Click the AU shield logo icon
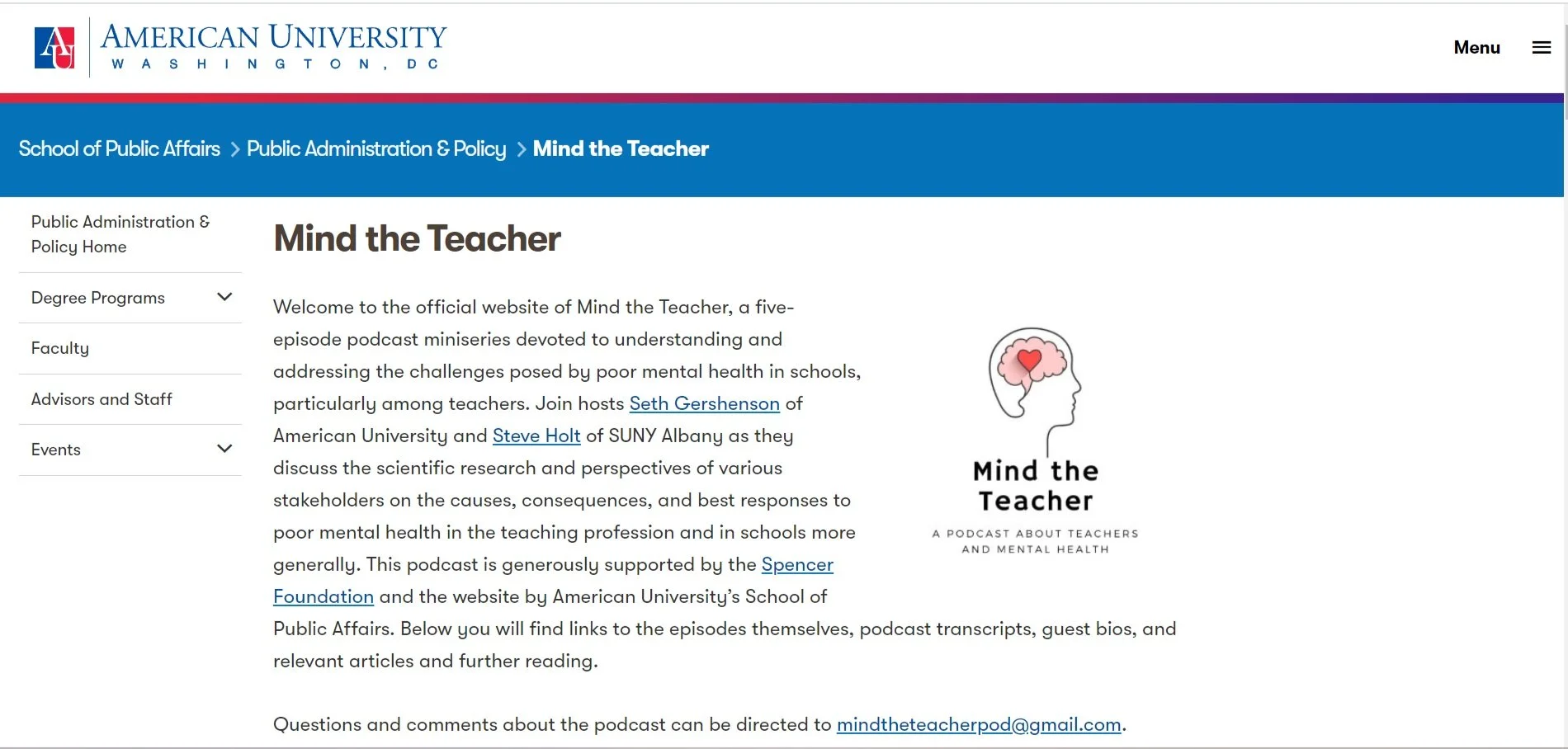 click(54, 48)
